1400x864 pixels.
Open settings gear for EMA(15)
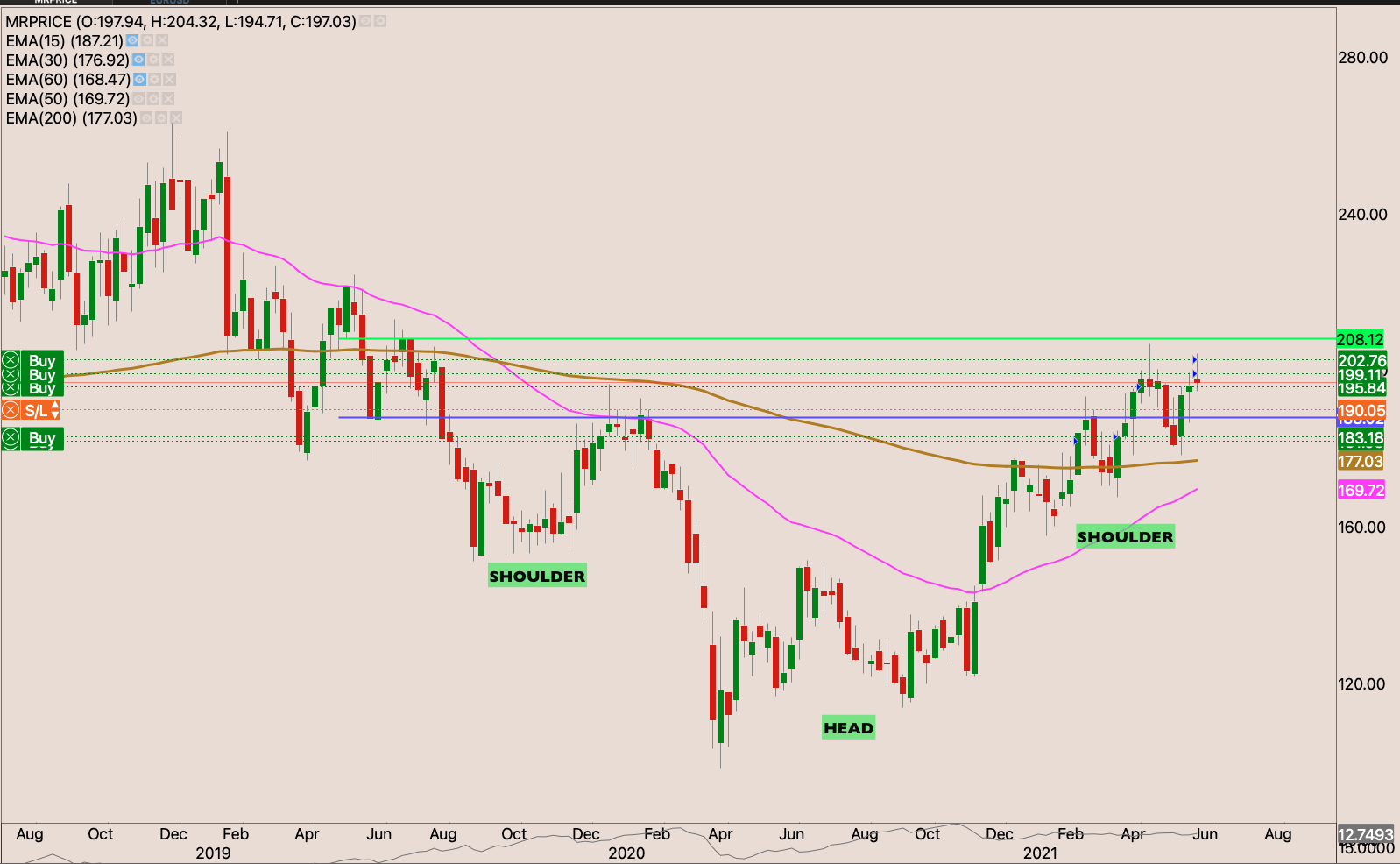[147, 40]
